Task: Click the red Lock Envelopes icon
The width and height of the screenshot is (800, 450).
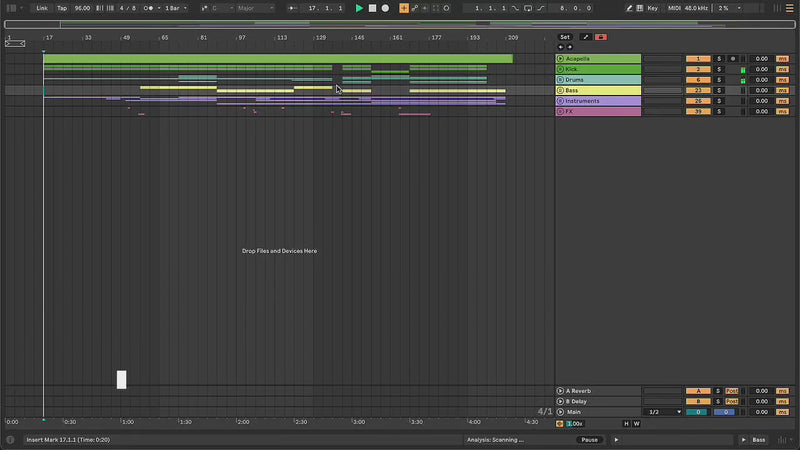Action: coord(600,37)
